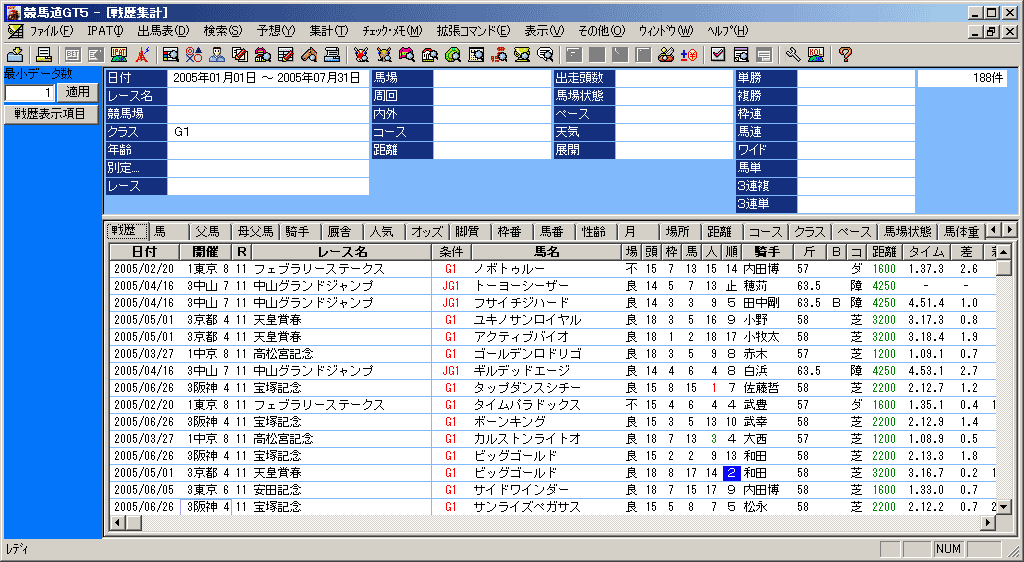1024x562 pixels.
Task: Click the printer icon in toolbar
Action: click(43, 54)
